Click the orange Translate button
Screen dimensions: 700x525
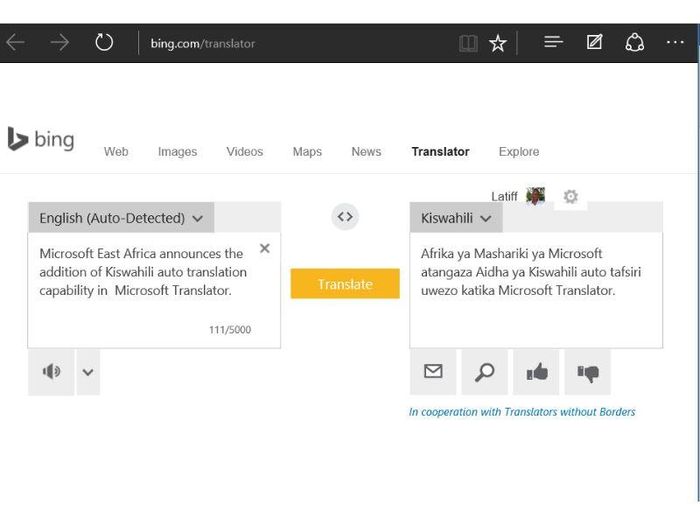tap(345, 283)
